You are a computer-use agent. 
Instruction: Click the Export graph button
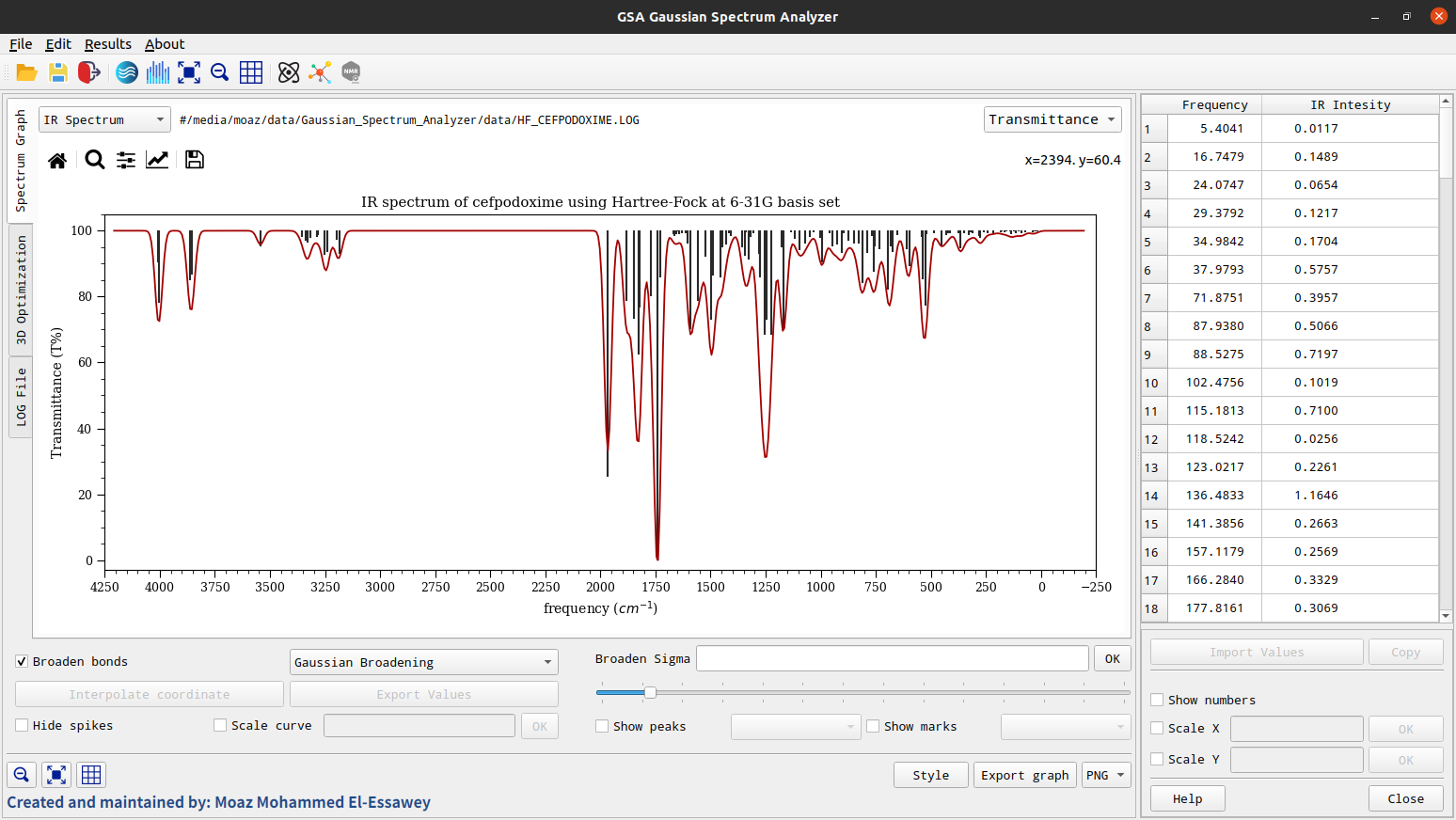[1025, 775]
